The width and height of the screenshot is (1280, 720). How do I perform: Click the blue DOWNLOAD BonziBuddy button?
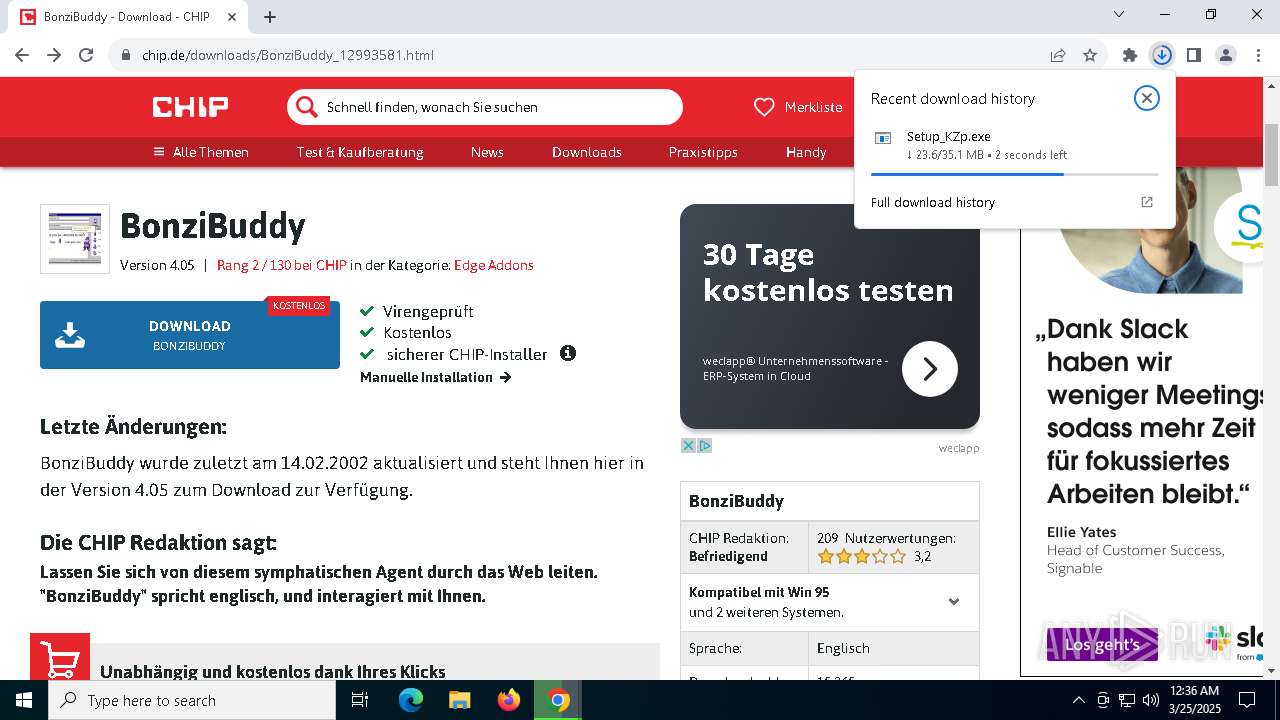click(190, 335)
